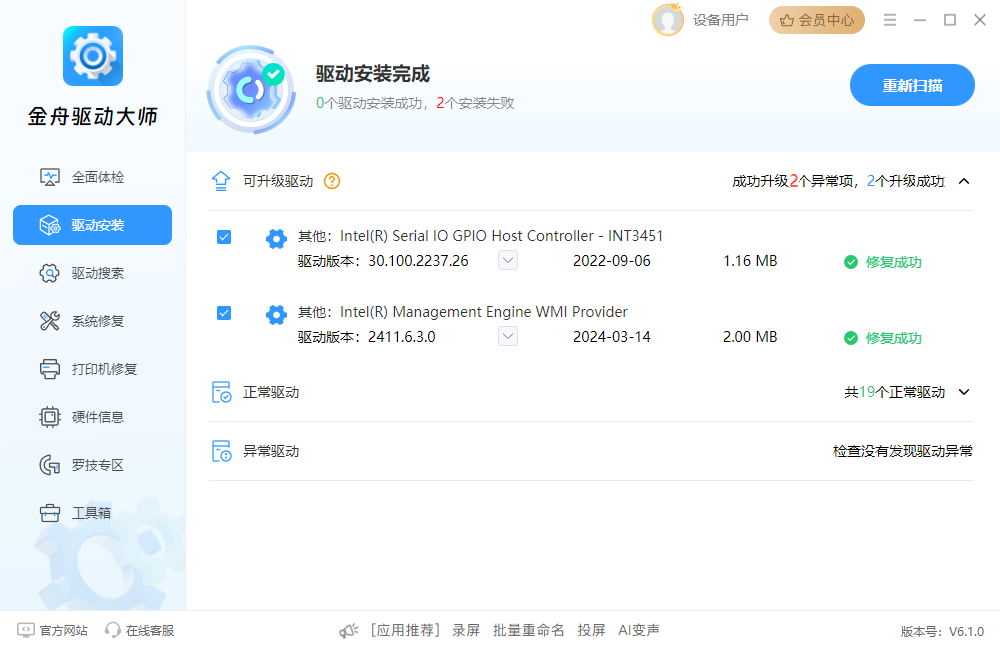Click the 金舟驱动大师 app logo
The height and width of the screenshot is (650, 1000).
click(x=93, y=56)
